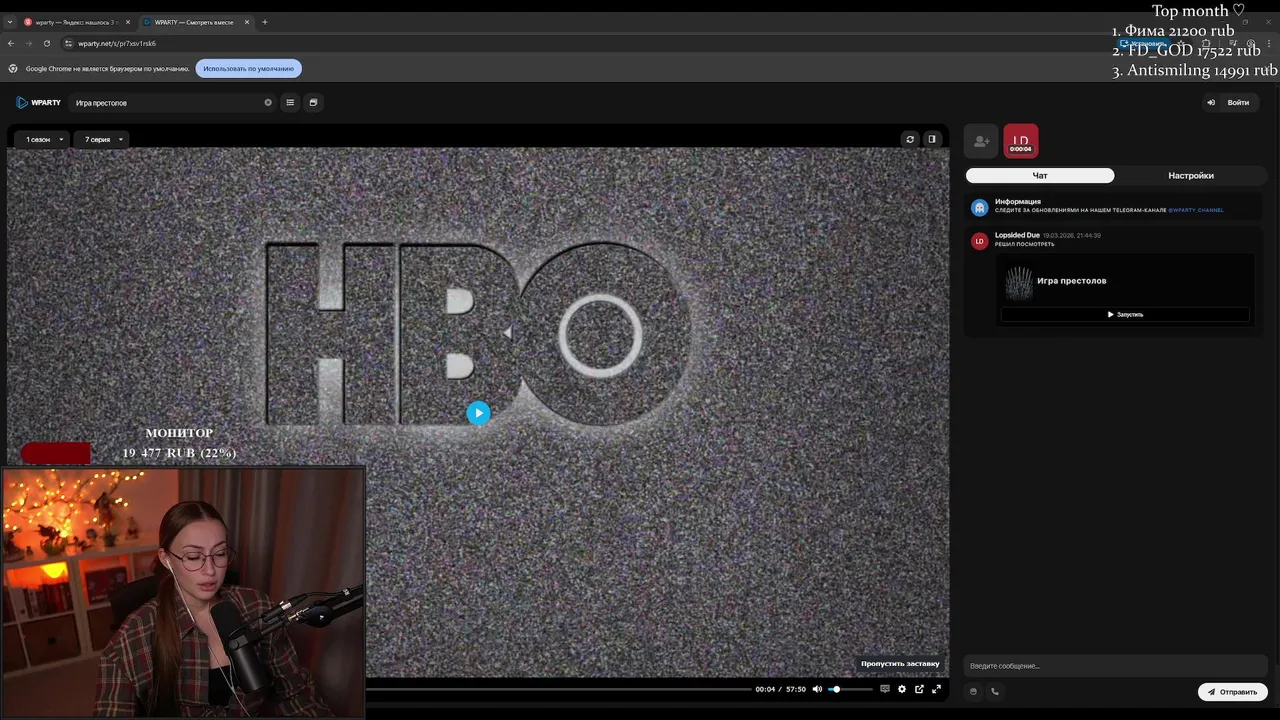Clear the search field with the X icon
Viewport: 1280px width, 720px height.
[268, 102]
